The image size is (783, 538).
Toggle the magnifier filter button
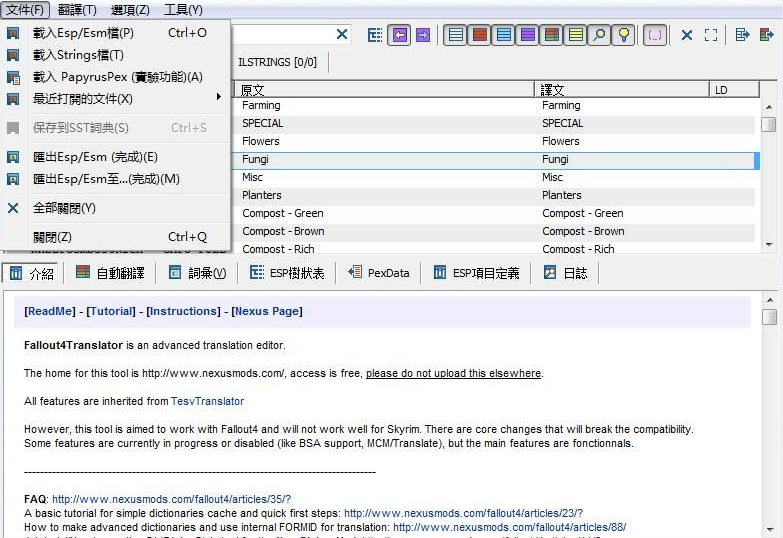(x=599, y=35)
